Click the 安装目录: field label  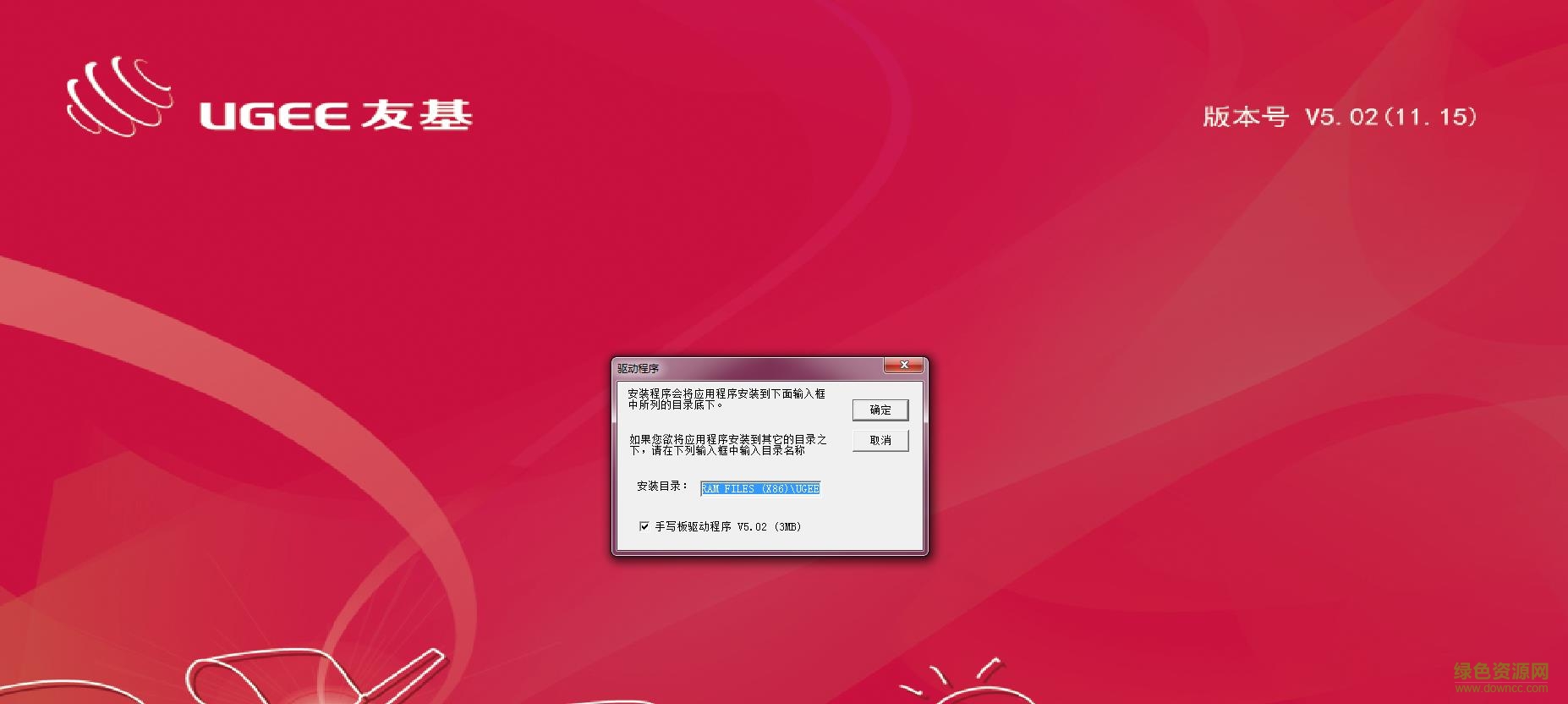point(661,487)
